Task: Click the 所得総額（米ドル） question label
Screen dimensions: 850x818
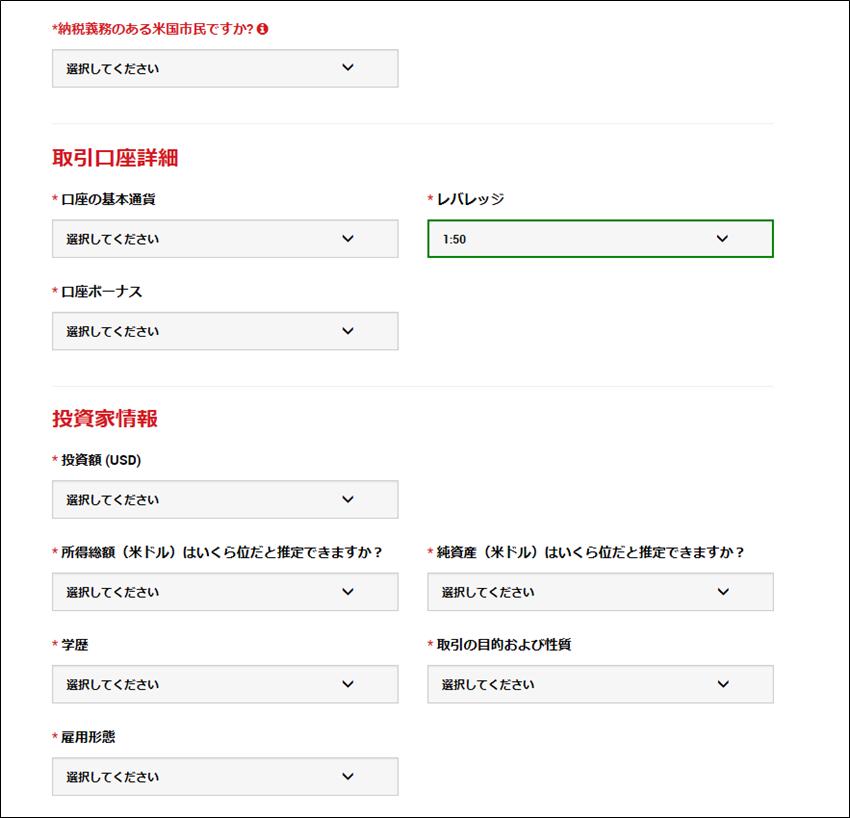Action: (221, 552)
